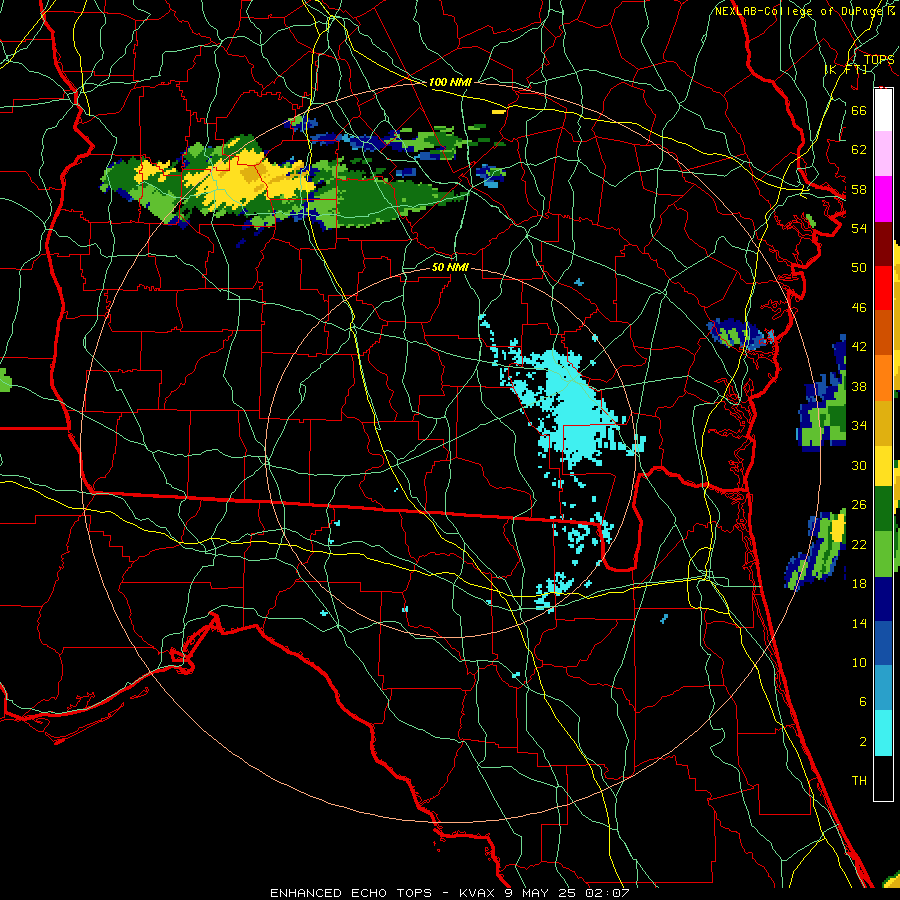This screenshot has width=900, height=900.
Task: Select the magenta swatch in the legend
Action: 883,199
